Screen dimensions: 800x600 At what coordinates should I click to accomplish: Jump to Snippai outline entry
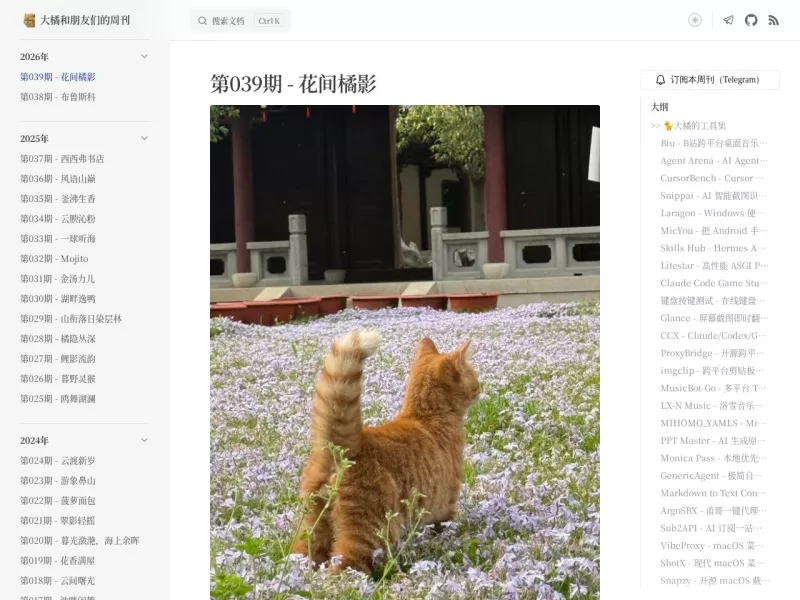coord(713,195)
